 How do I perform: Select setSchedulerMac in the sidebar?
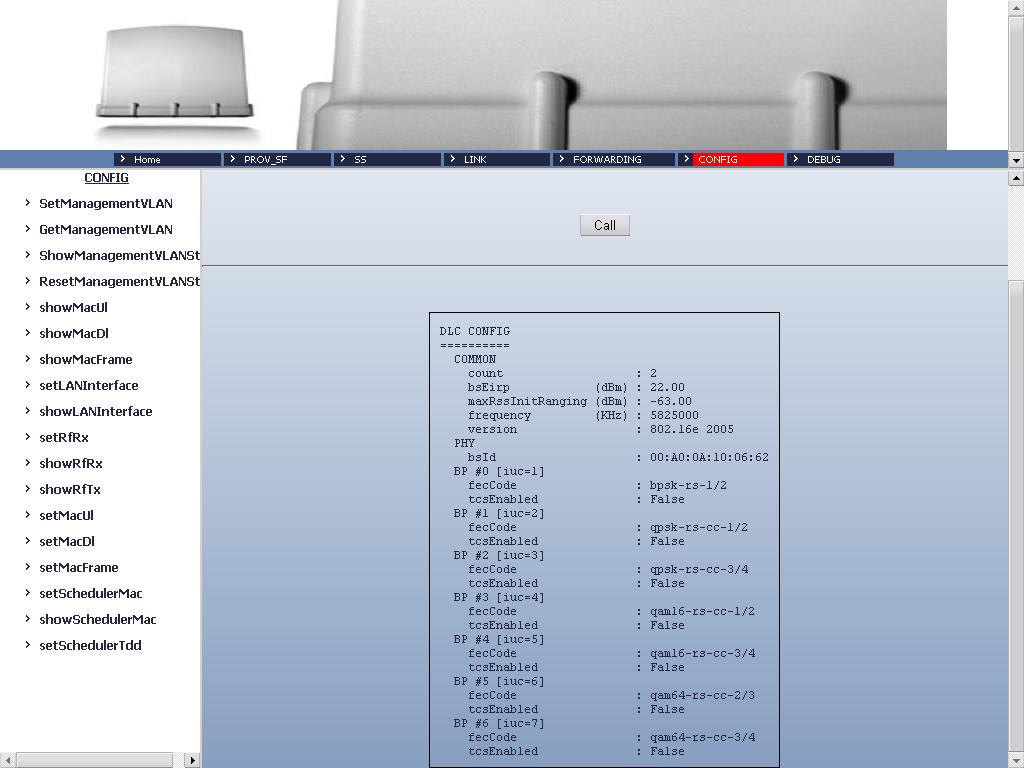click(91, 594)
